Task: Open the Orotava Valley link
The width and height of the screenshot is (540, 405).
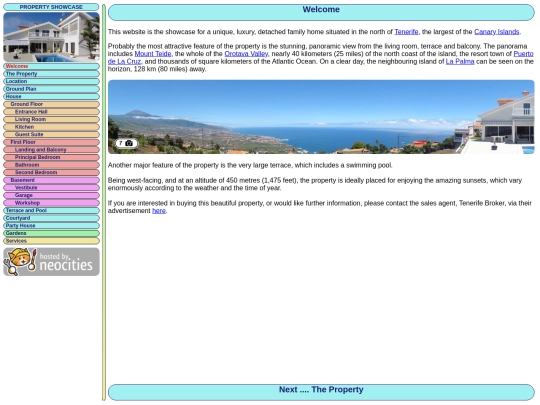Action: tap(246, 54)
